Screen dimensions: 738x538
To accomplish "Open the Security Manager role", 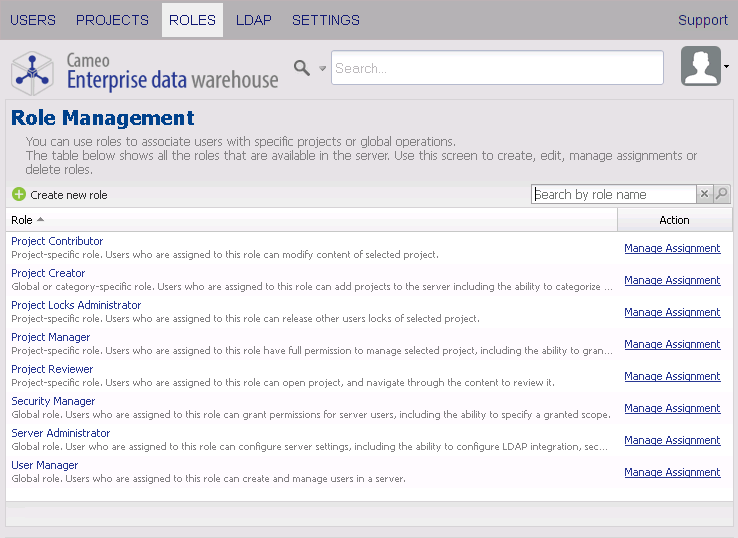I will (53, 401).
